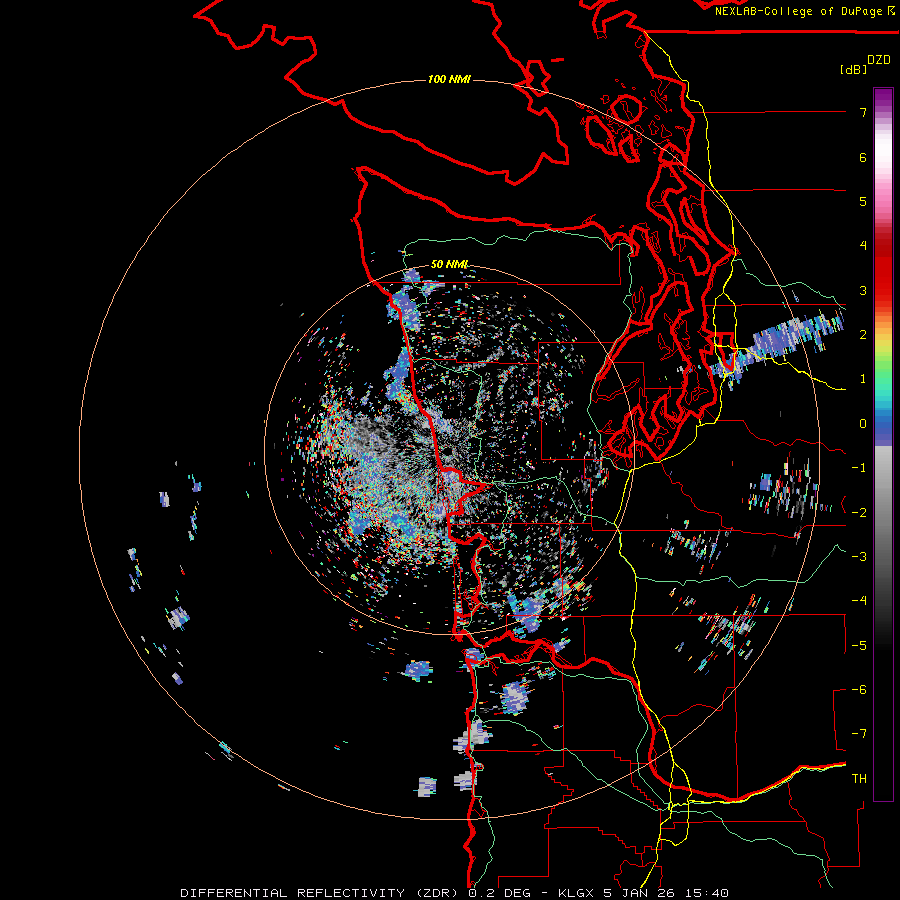Click the -2 dB value on color scale
The width and height of the screenshot is (900, 900).
coord(859,512)
